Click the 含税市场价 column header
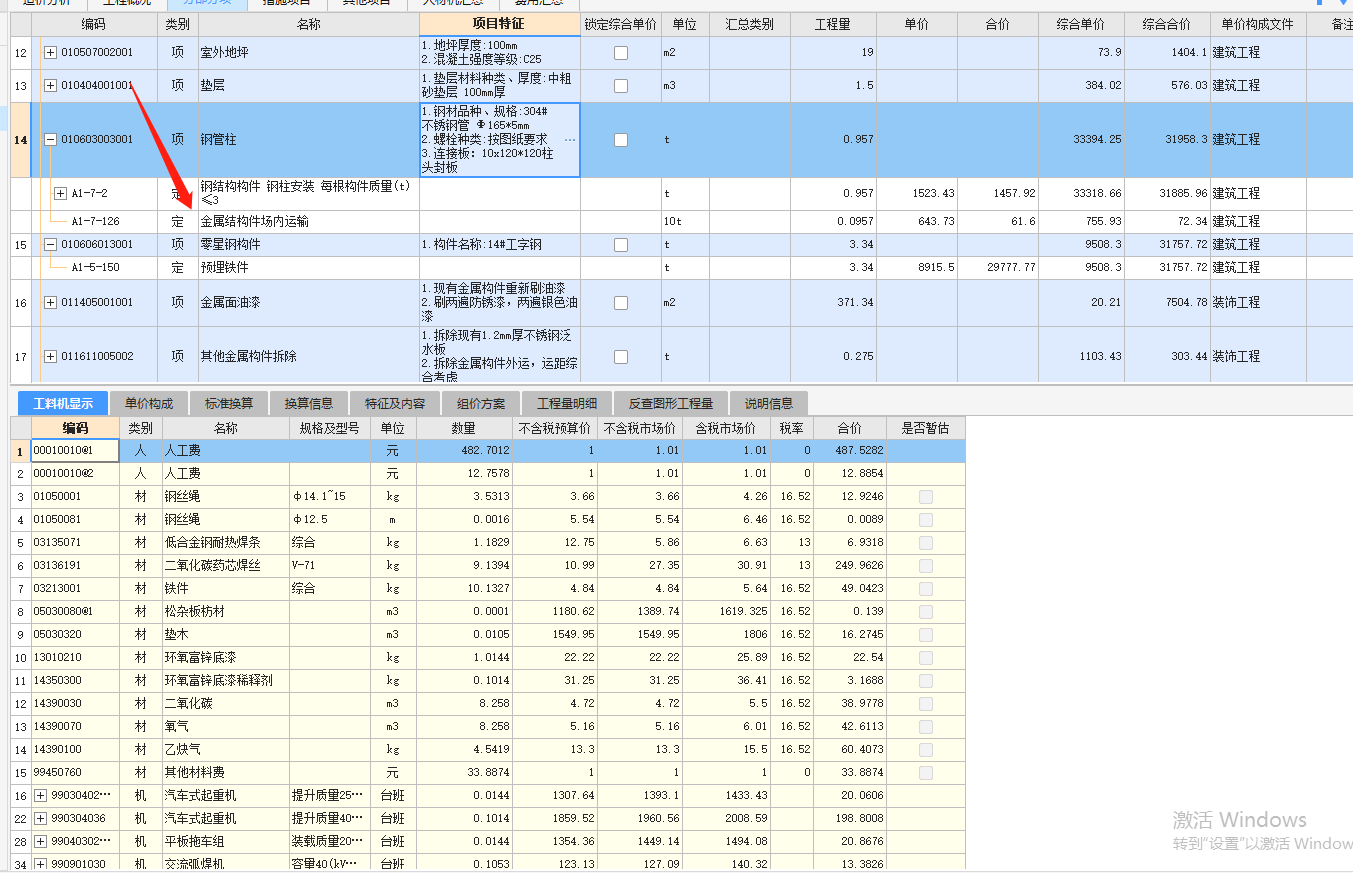The height and width of the screenshot is (873, 1353). pos(726,428)
